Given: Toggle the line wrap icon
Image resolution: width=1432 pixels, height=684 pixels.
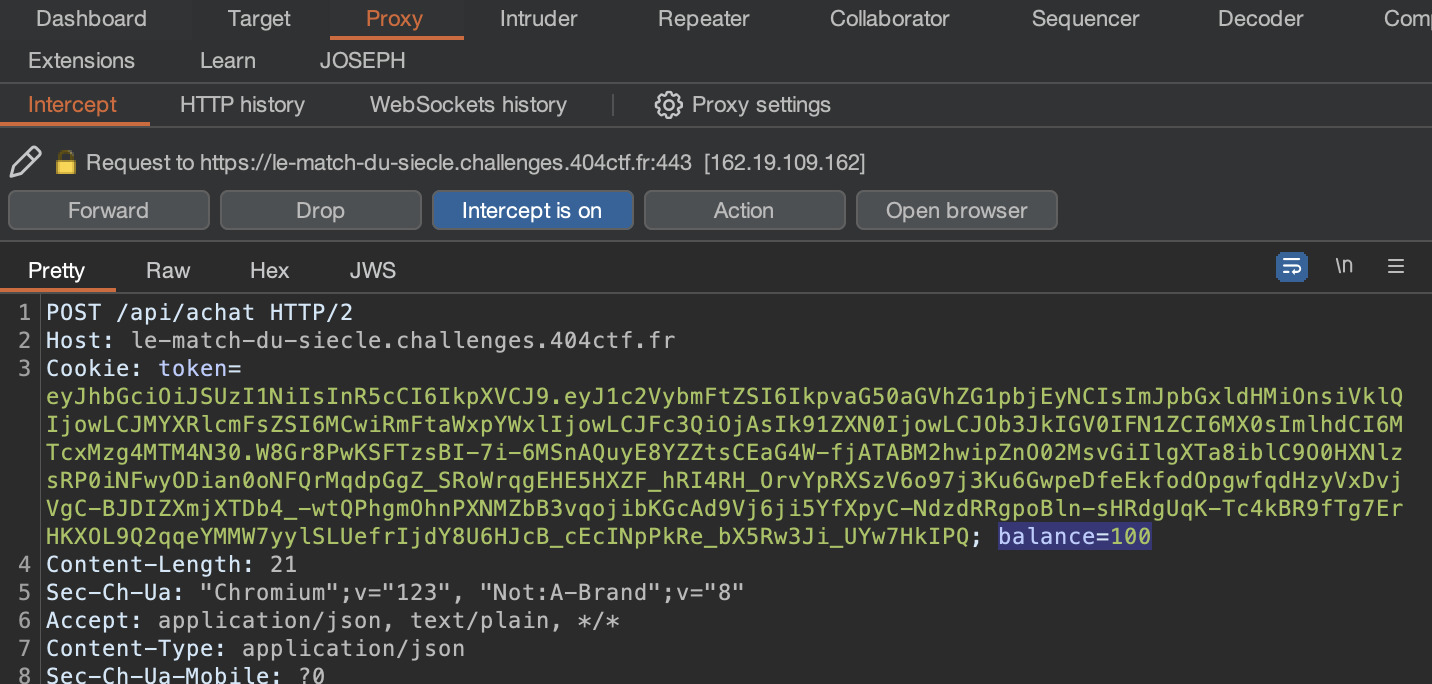Looking at the screenshot, I should [x=1291, y=267].
